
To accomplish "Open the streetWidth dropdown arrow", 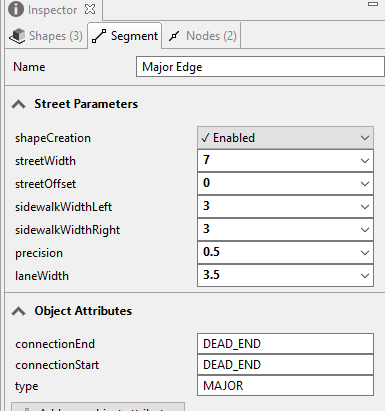I will point(365,161).
